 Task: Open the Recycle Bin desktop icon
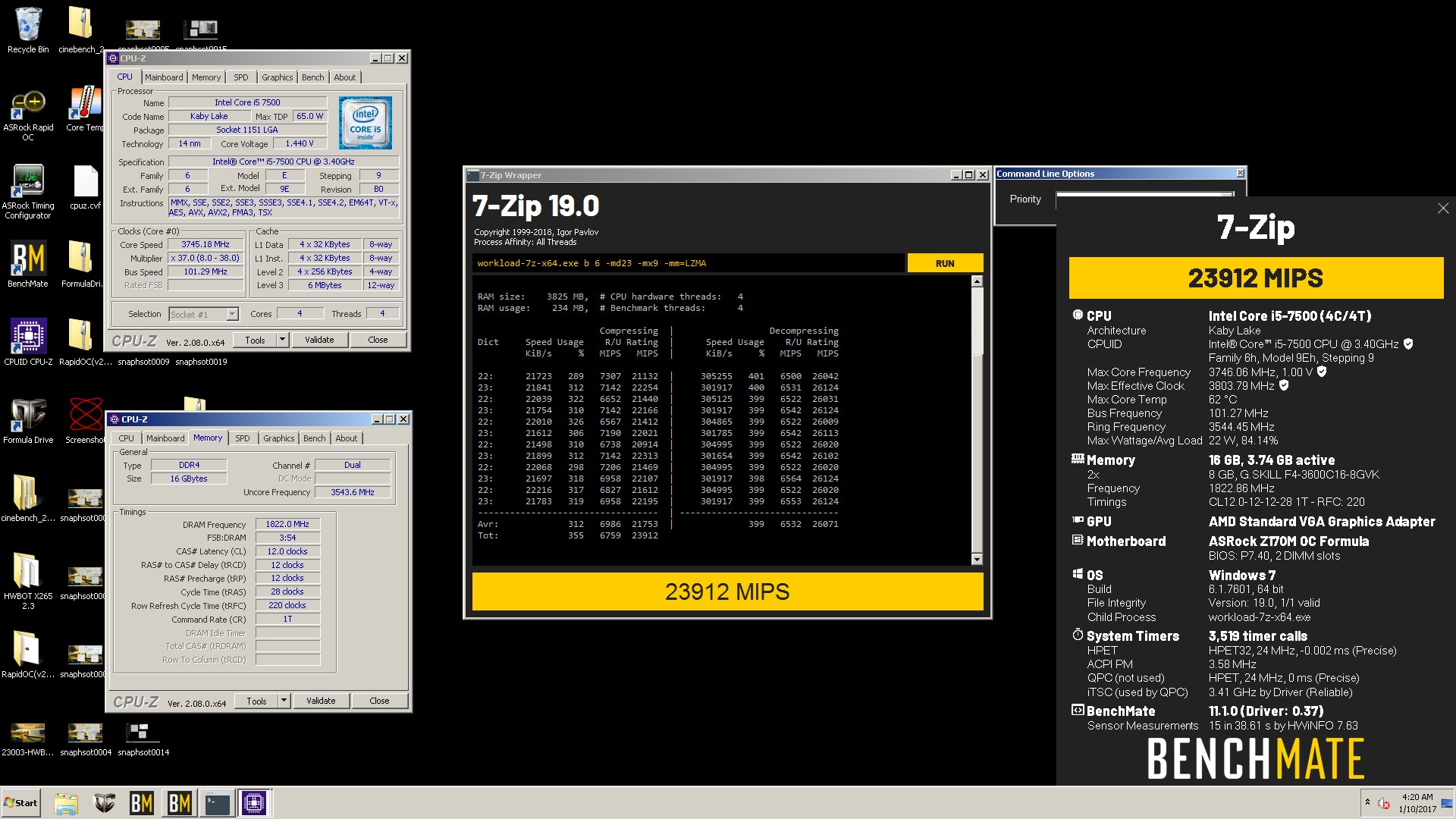pyautogui.click(x=28, y=30)
